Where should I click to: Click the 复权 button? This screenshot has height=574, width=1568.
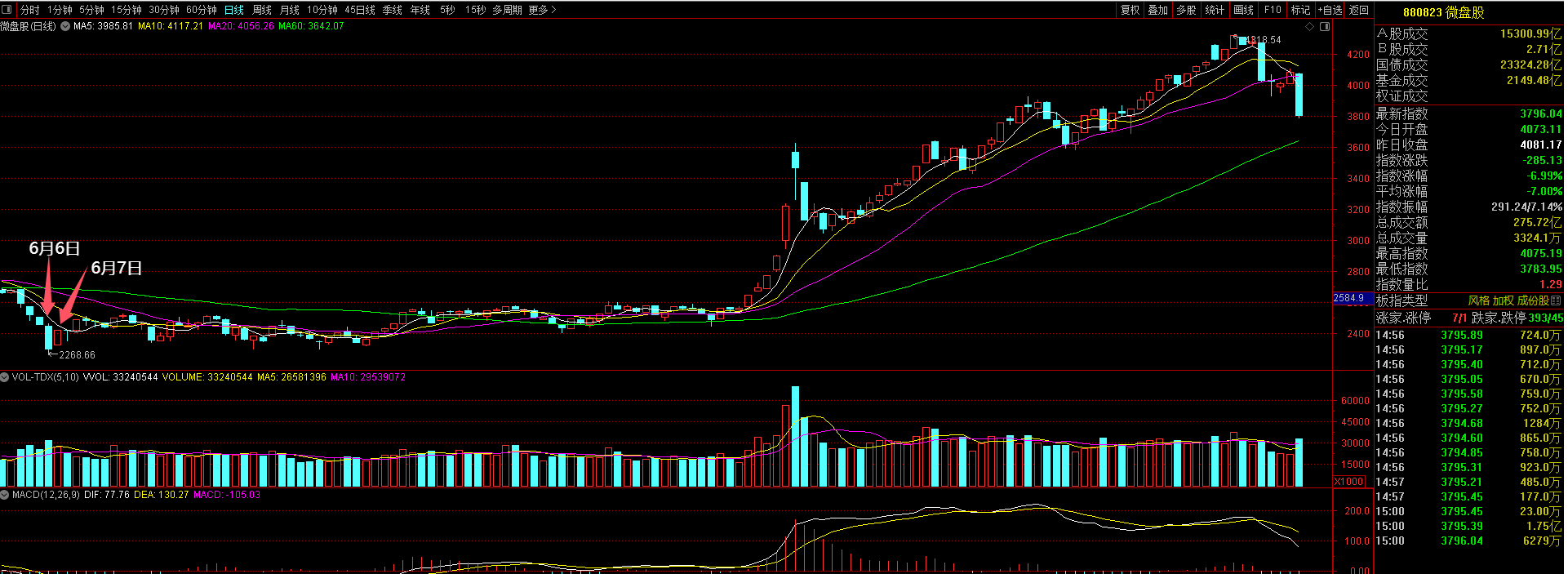(x=1130, y=10)
